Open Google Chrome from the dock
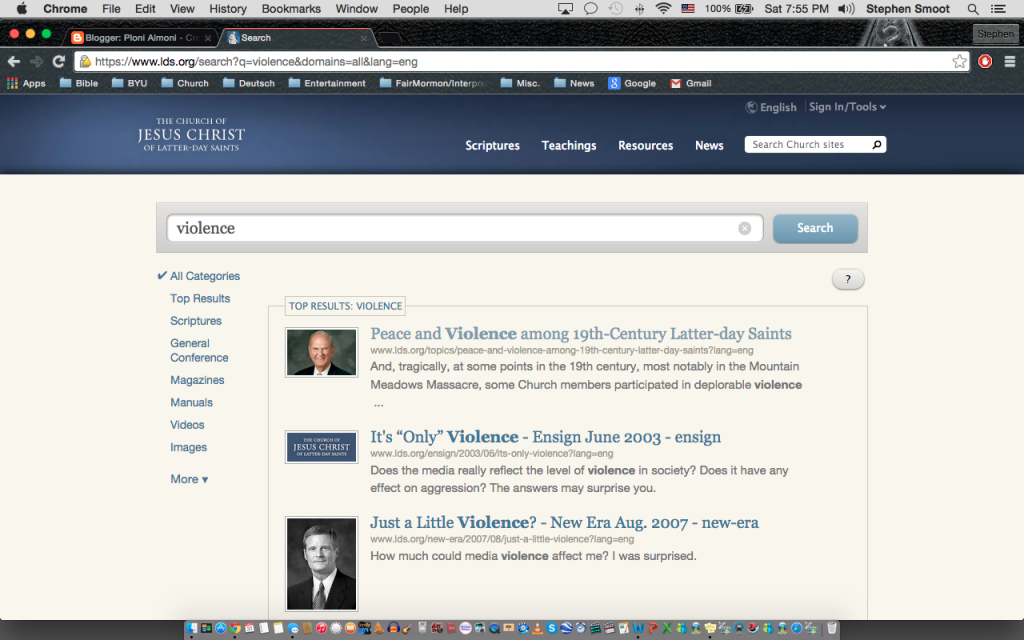Screen dimensions: 1024x640 click(x=235, y=628)
